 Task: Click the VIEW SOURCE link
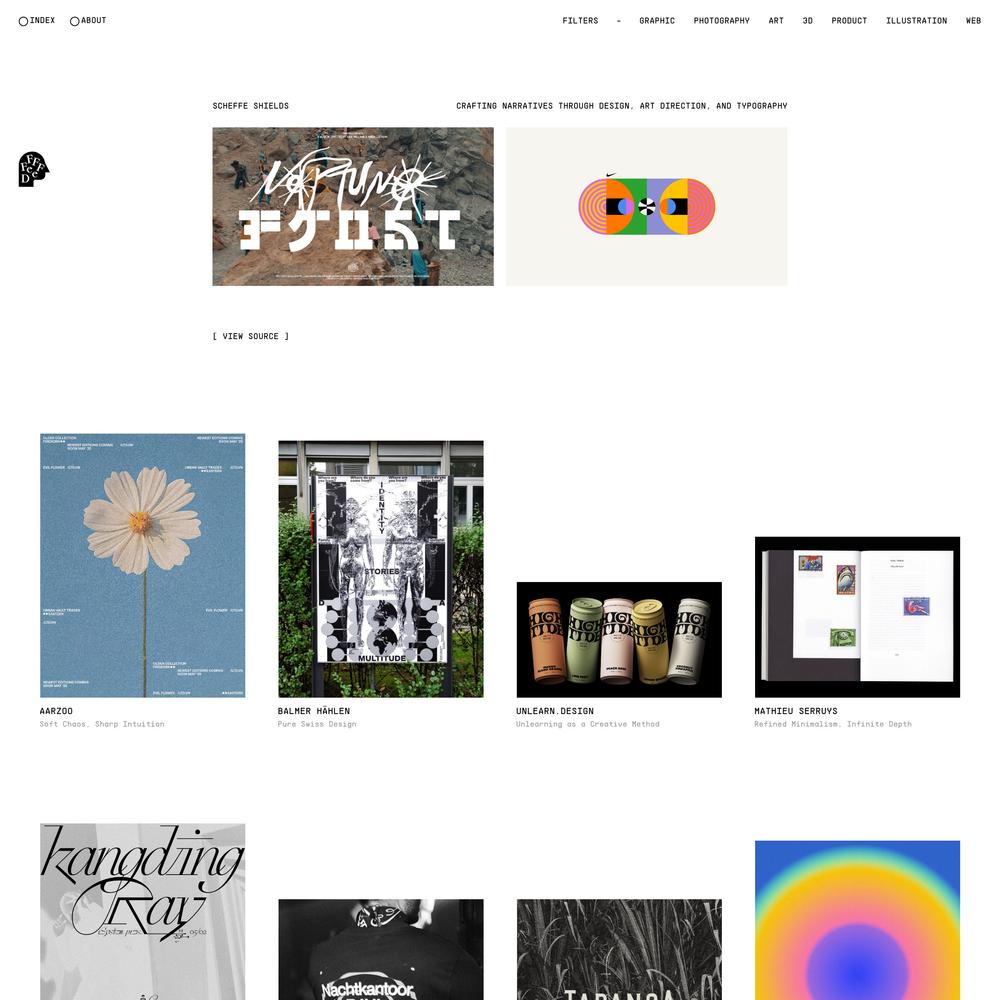click(x=251, y=336)
